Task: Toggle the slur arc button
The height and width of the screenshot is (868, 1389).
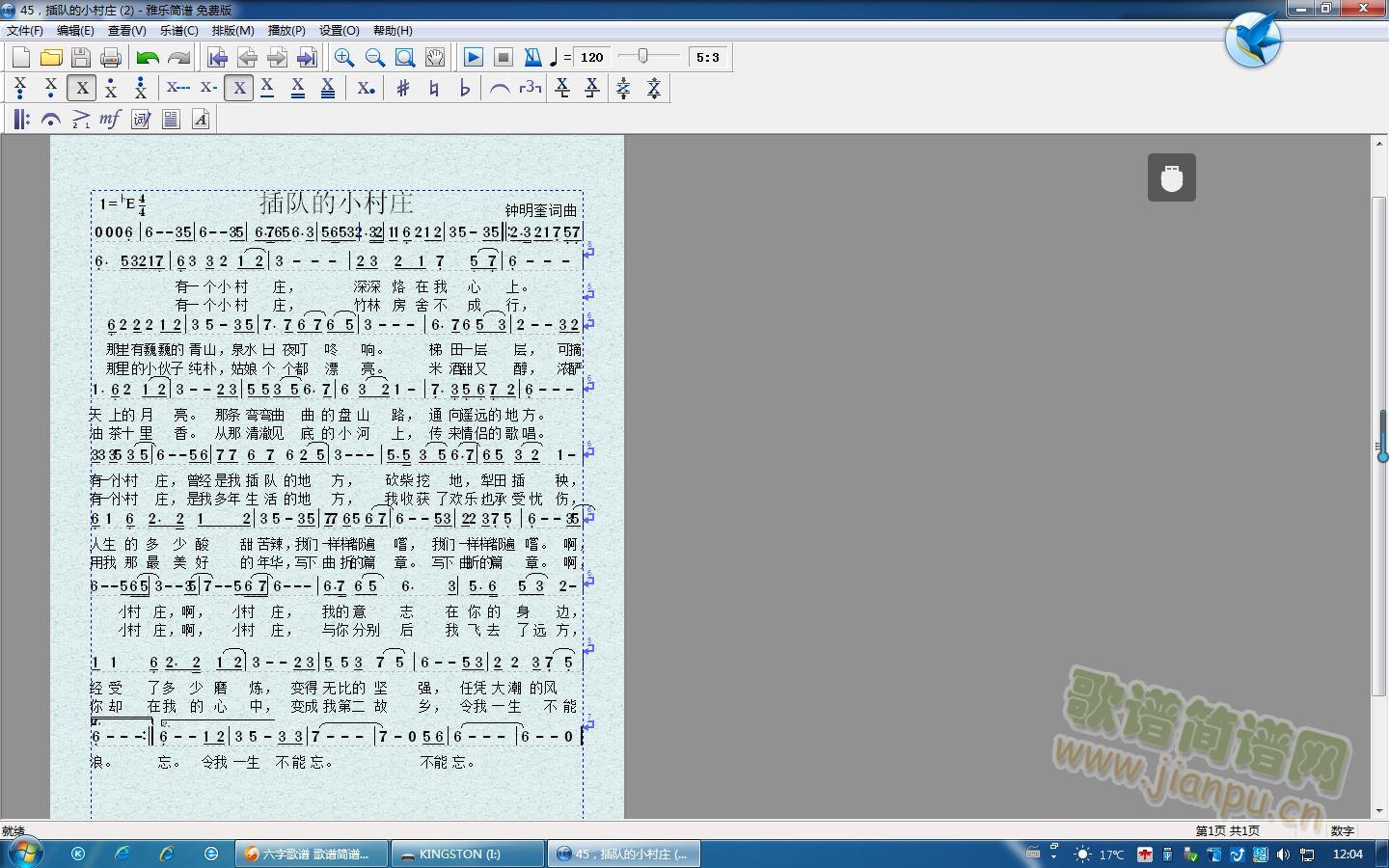Action: click(x=500, y=88)
